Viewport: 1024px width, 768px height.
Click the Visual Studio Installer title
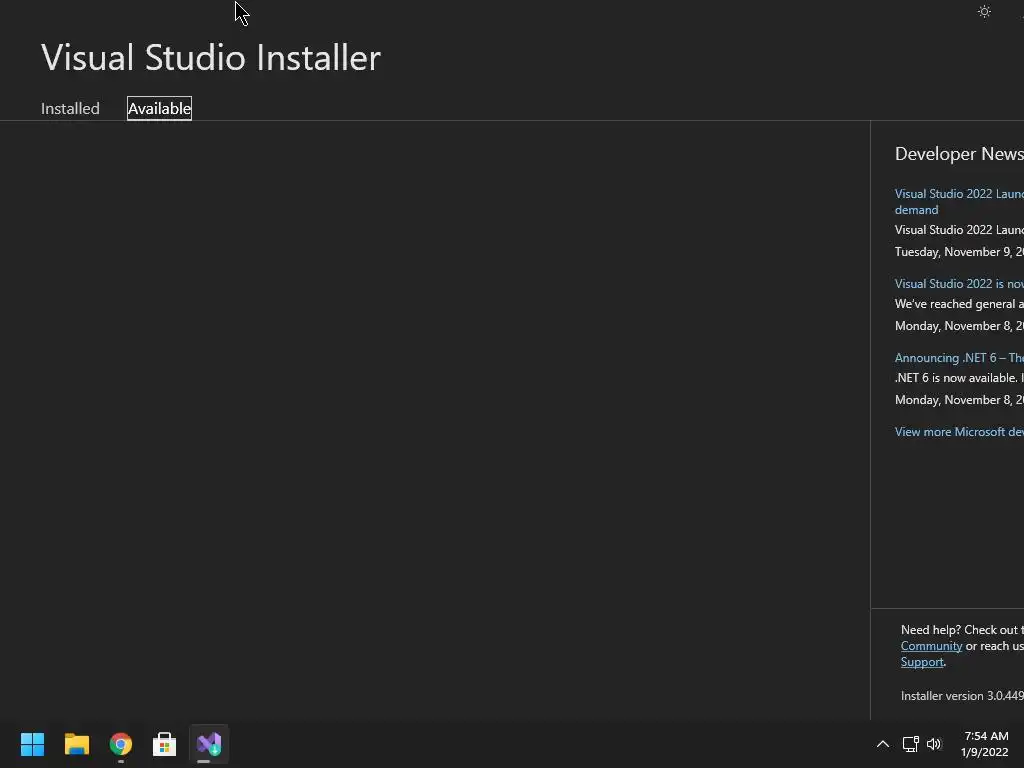pos(211,57)
